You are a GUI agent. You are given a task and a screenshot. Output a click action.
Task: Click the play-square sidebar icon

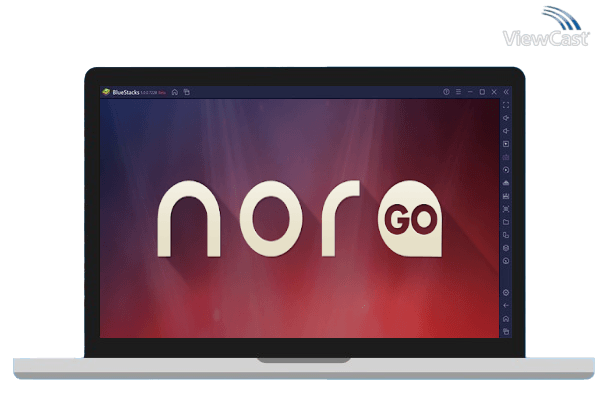506,144
